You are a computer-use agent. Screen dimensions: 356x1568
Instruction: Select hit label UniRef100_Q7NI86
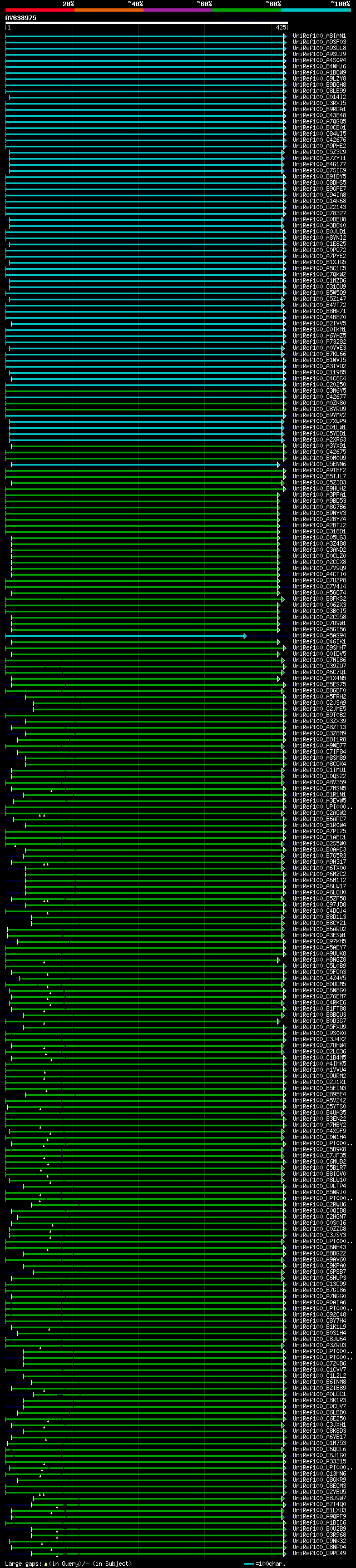pos(319,660)
